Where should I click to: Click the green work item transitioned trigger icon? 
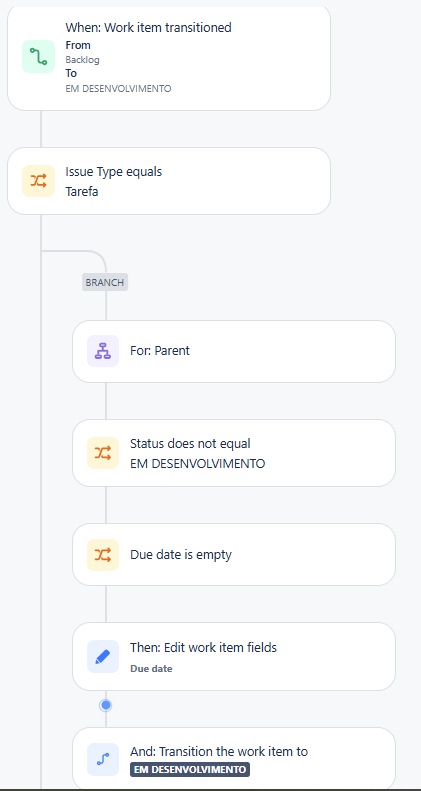click(x=38, y=56)
